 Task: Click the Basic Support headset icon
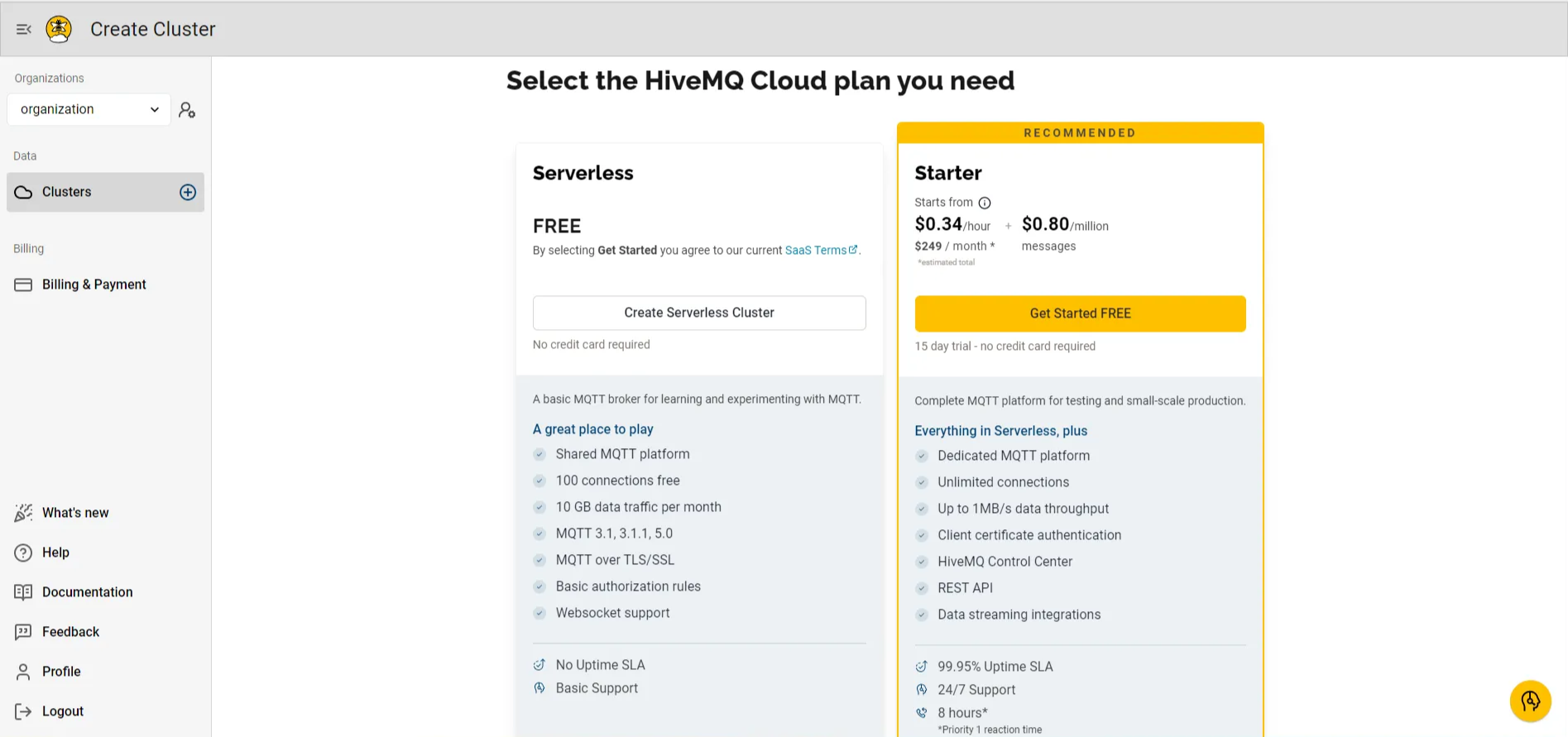(539, 688)
